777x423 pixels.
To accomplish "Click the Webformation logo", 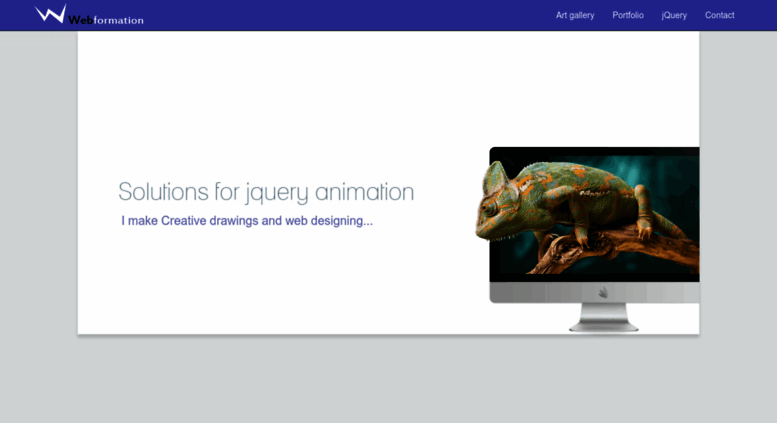I will click(x=89, y=14).
